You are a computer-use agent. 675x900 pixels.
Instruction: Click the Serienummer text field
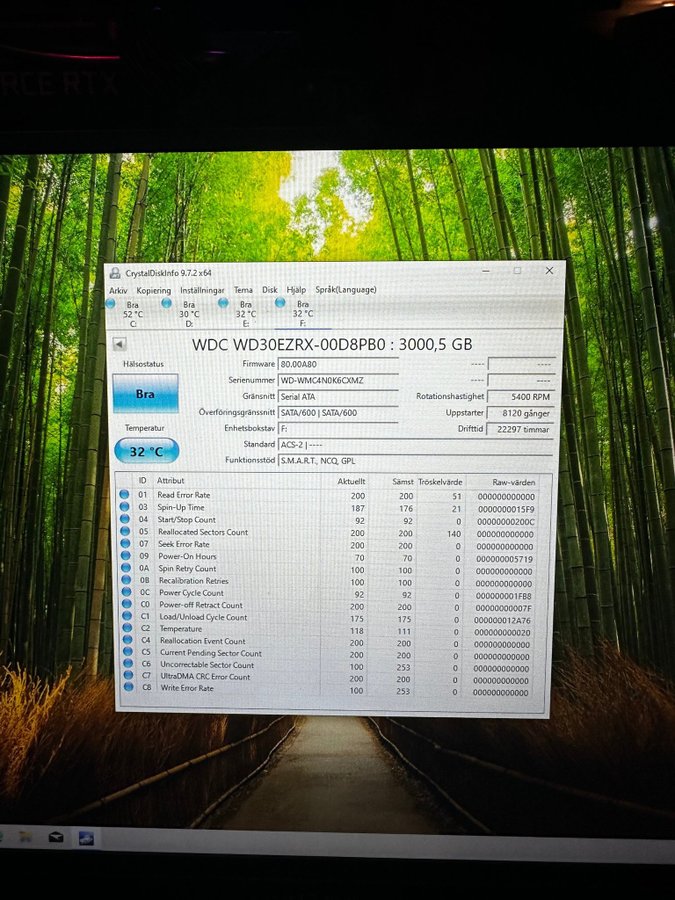coord(338,381)
